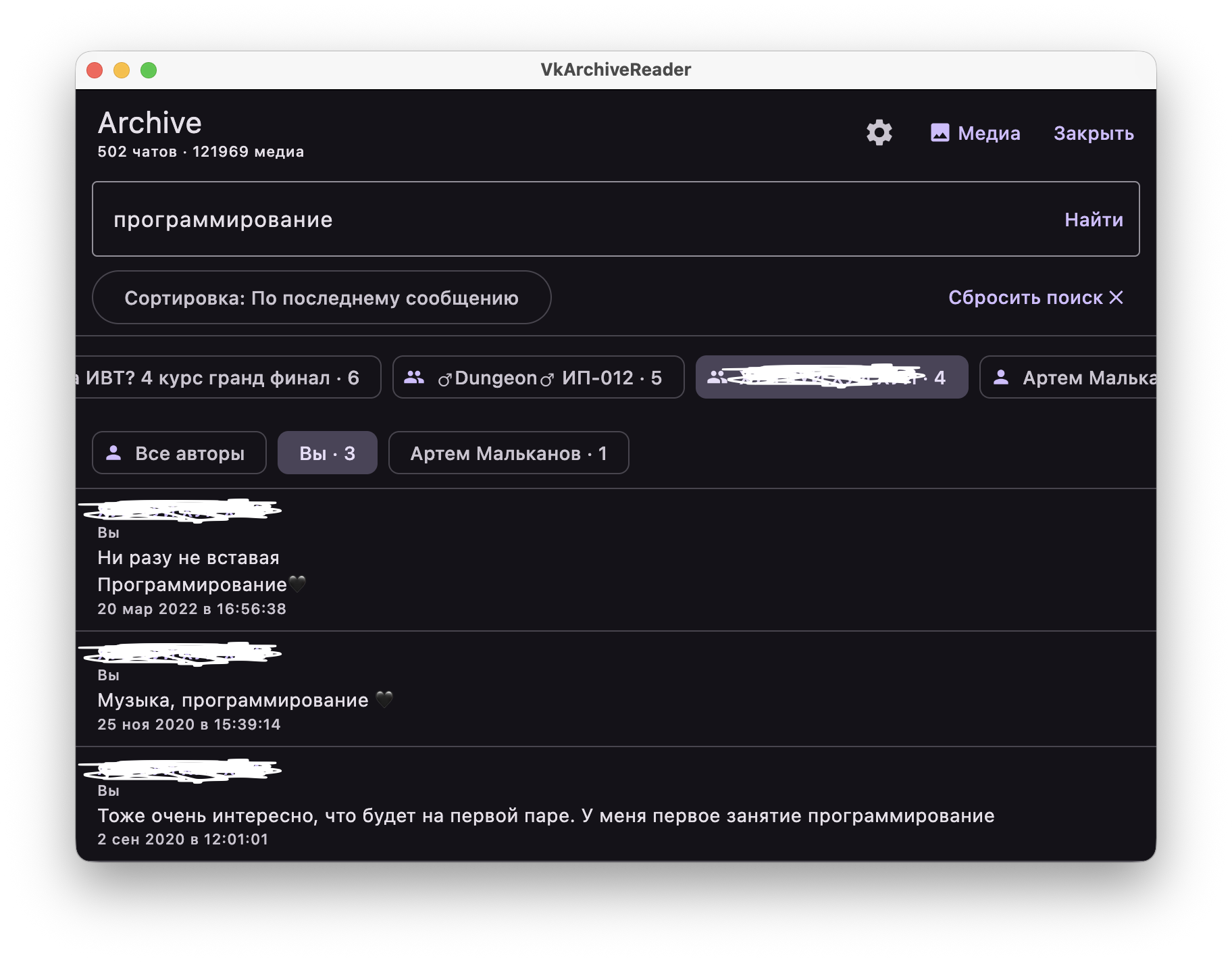Filter by ИВТ? 4 курс гранд финал chat
The height and width of the screenshot is (962, 1232).
pos(228,377)
